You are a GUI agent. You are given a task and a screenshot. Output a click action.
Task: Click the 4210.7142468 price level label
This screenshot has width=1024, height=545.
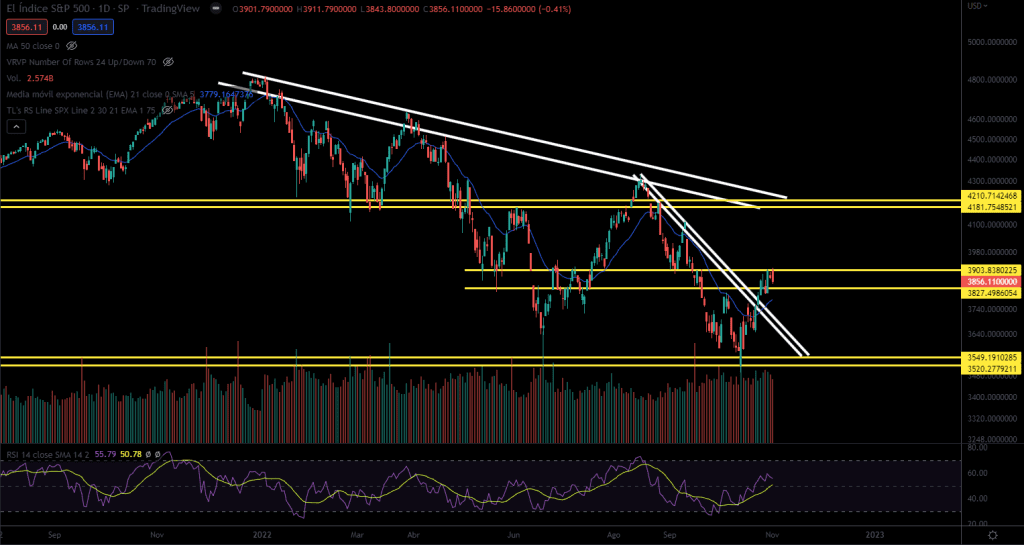993,196
